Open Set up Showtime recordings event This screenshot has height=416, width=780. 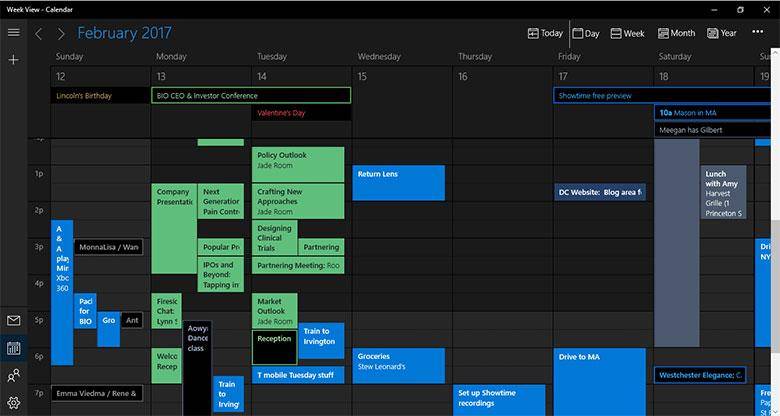tap(499, 400)
